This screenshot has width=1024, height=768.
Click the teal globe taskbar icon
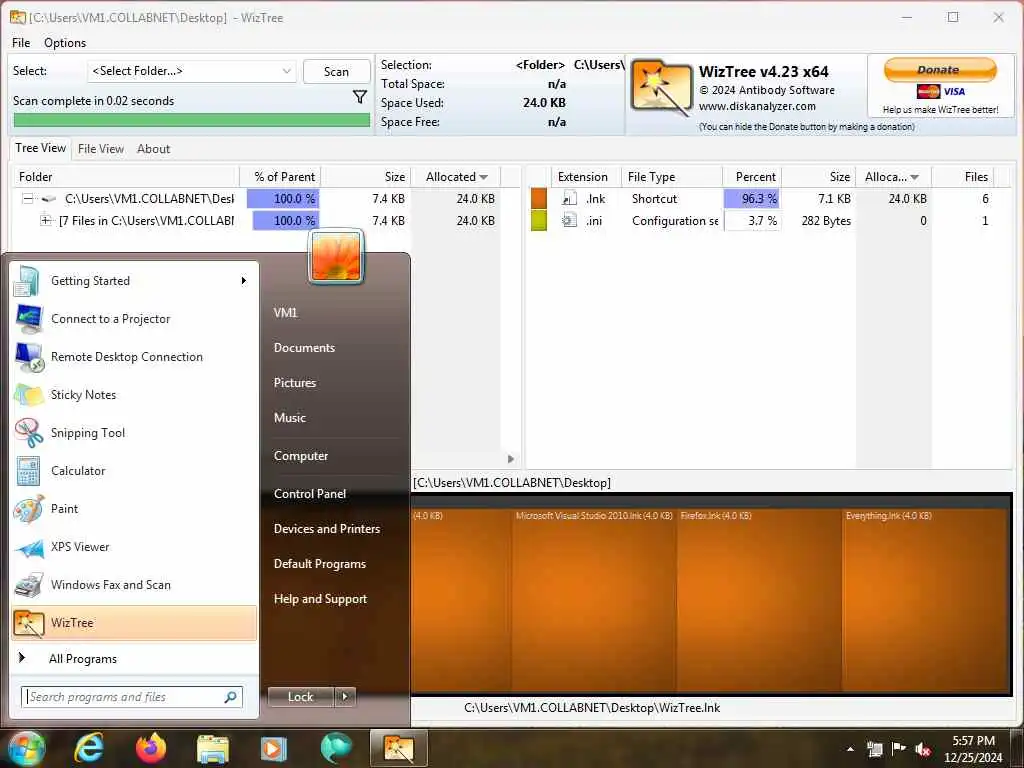point(336,748)
